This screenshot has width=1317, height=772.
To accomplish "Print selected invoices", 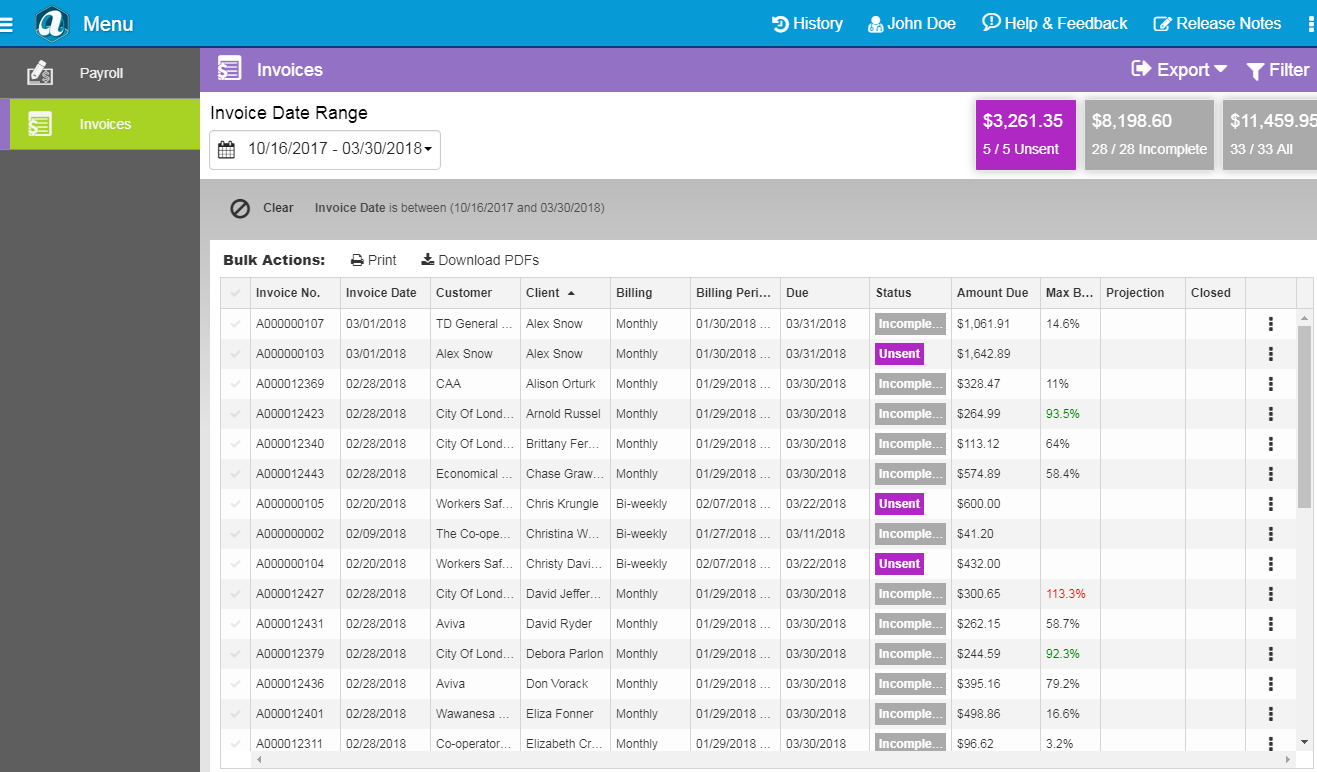I will pos(373,260).
